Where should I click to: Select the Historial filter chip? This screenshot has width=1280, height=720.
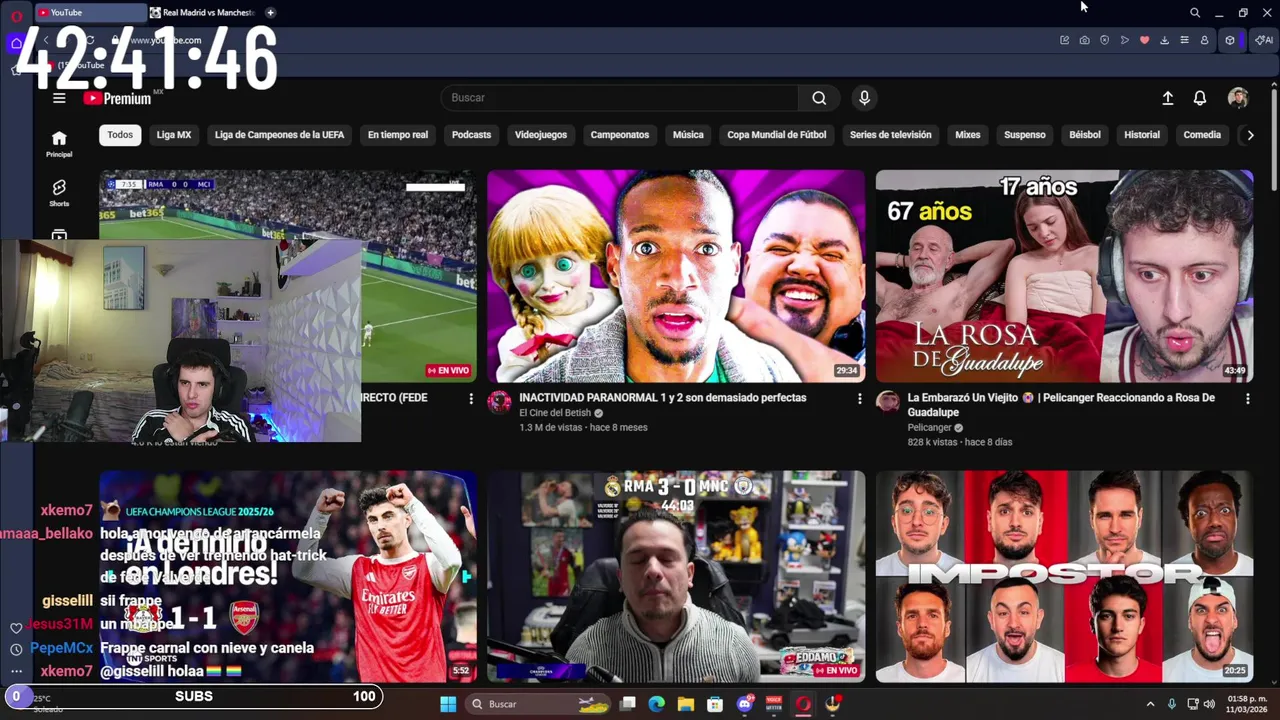(x=1142, y=135)
